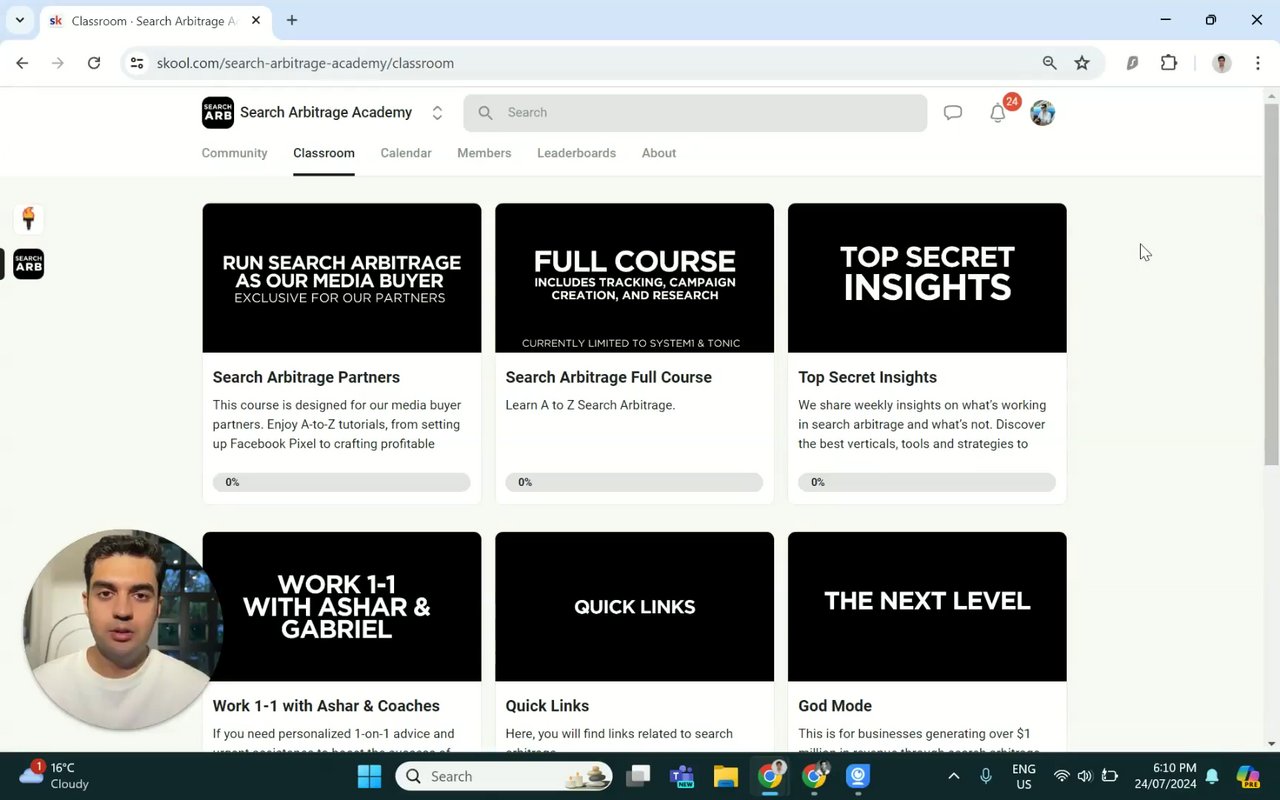Show hidden system tray icons chevron

[x=953, y=776]
